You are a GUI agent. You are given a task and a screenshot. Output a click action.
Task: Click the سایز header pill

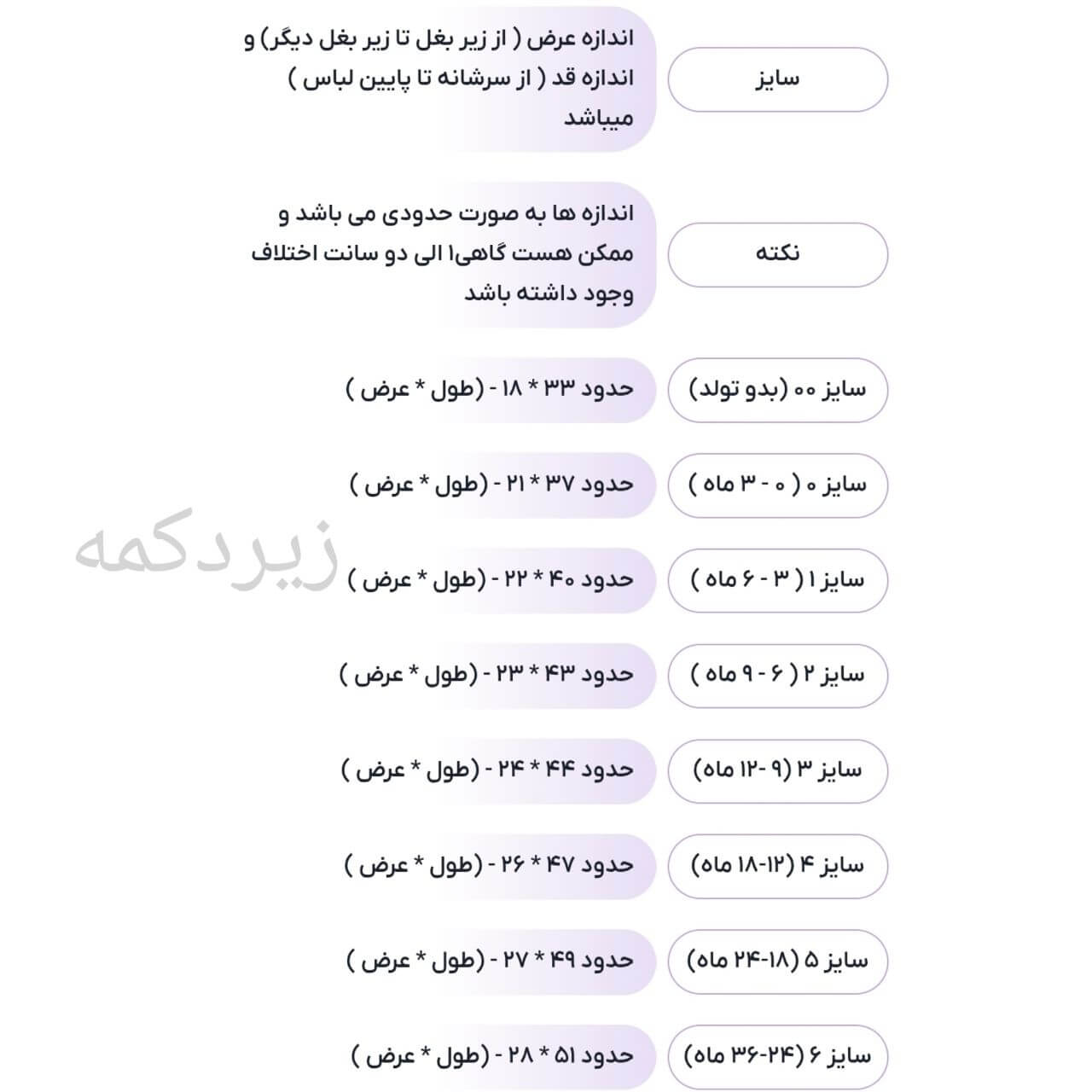click(777, 79)
